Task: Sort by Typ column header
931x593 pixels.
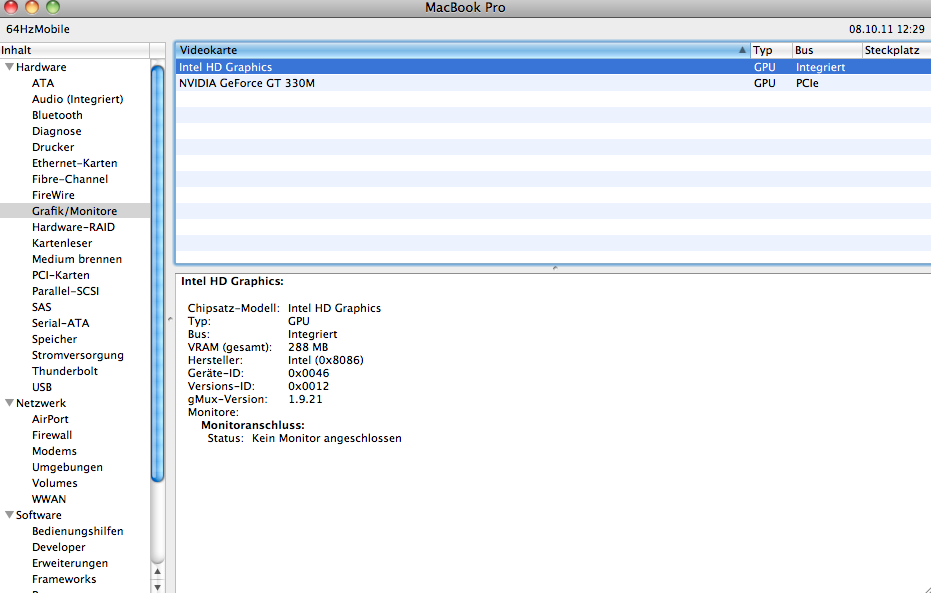Action: click(x=771, y=50)
